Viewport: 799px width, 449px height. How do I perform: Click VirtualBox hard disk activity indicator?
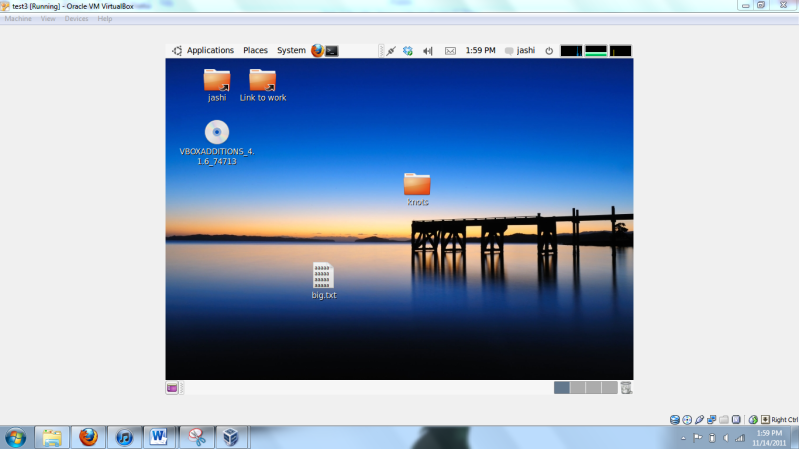pos(675,419)
